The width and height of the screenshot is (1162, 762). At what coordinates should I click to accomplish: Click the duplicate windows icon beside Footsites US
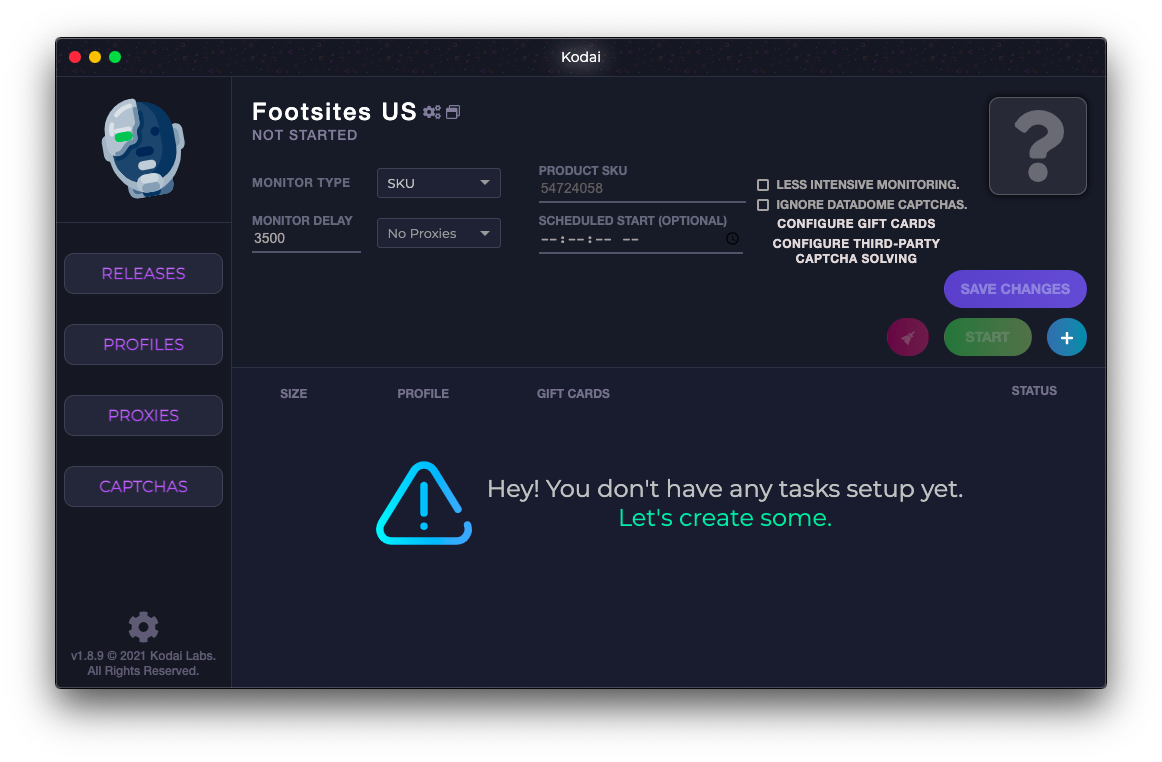point(453,112)
